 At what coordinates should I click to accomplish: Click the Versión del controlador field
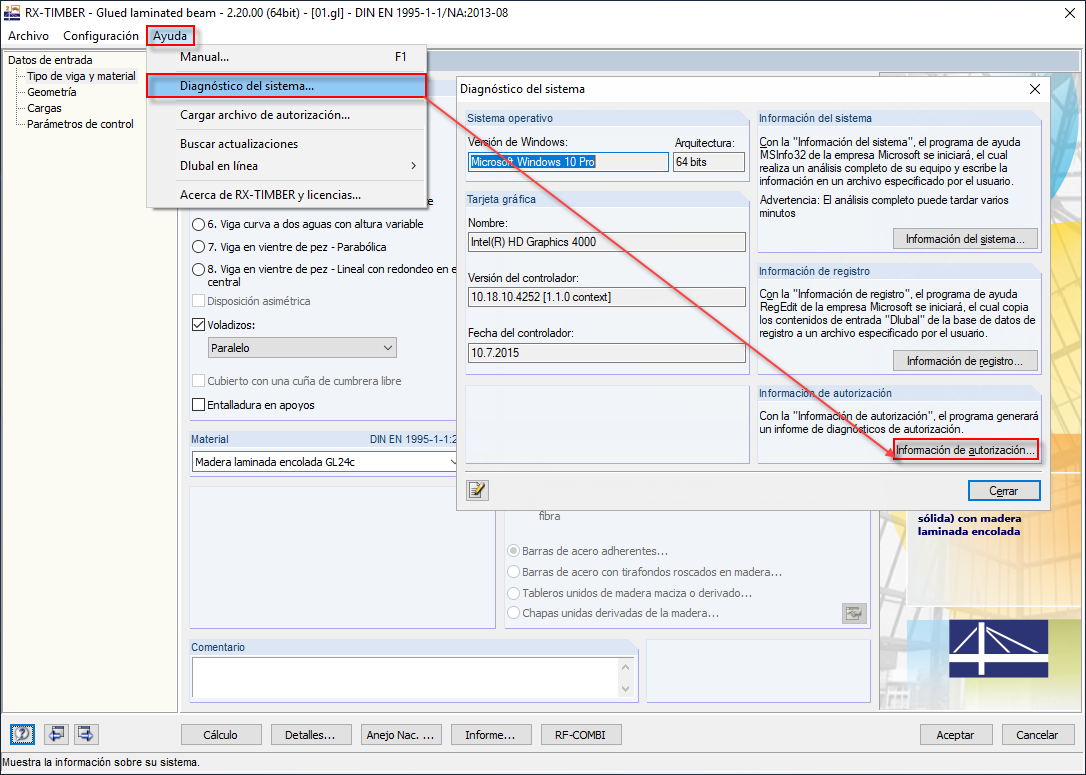(x=607, y=297)
